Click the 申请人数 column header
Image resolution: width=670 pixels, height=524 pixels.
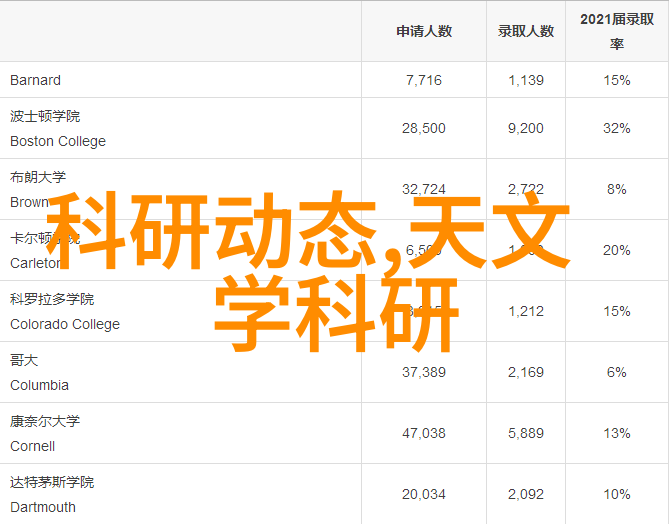coord(424,31)
